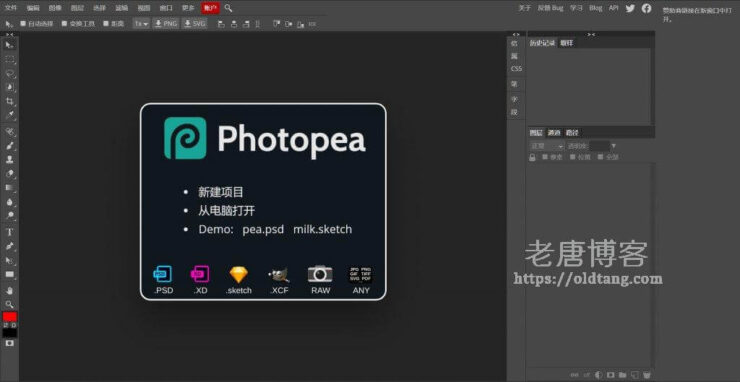Click the RAW camera format icon
Image resolution: width=740 pixels, height=382 pixels.
[320, 274]
